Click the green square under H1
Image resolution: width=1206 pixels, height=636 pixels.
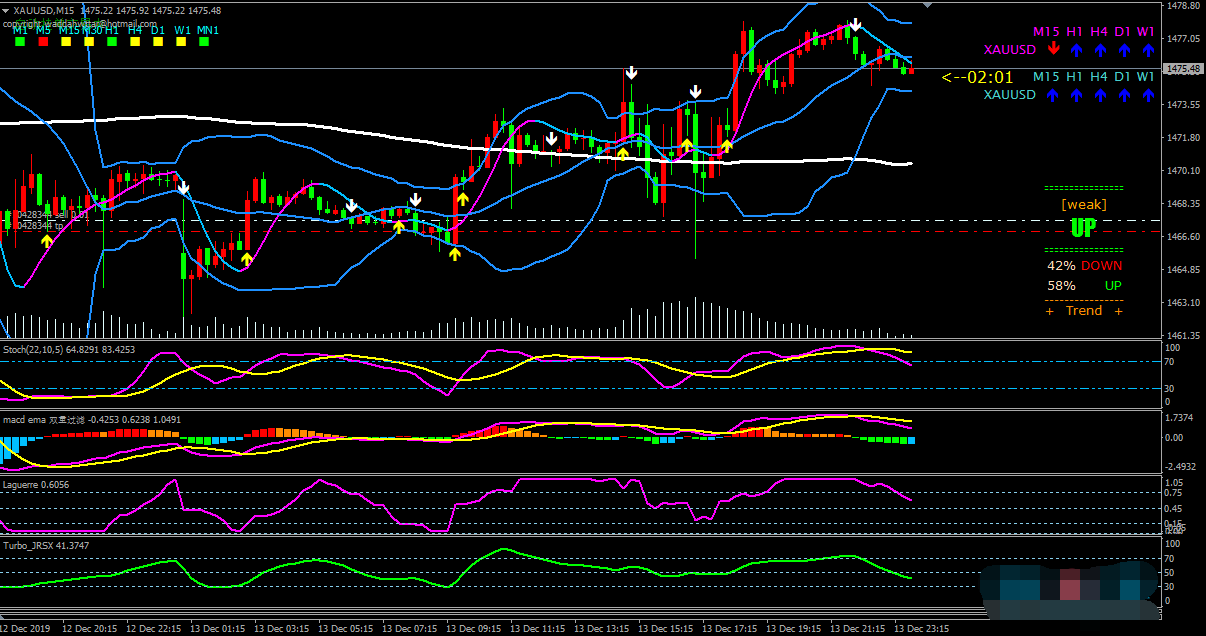point(112,43)
